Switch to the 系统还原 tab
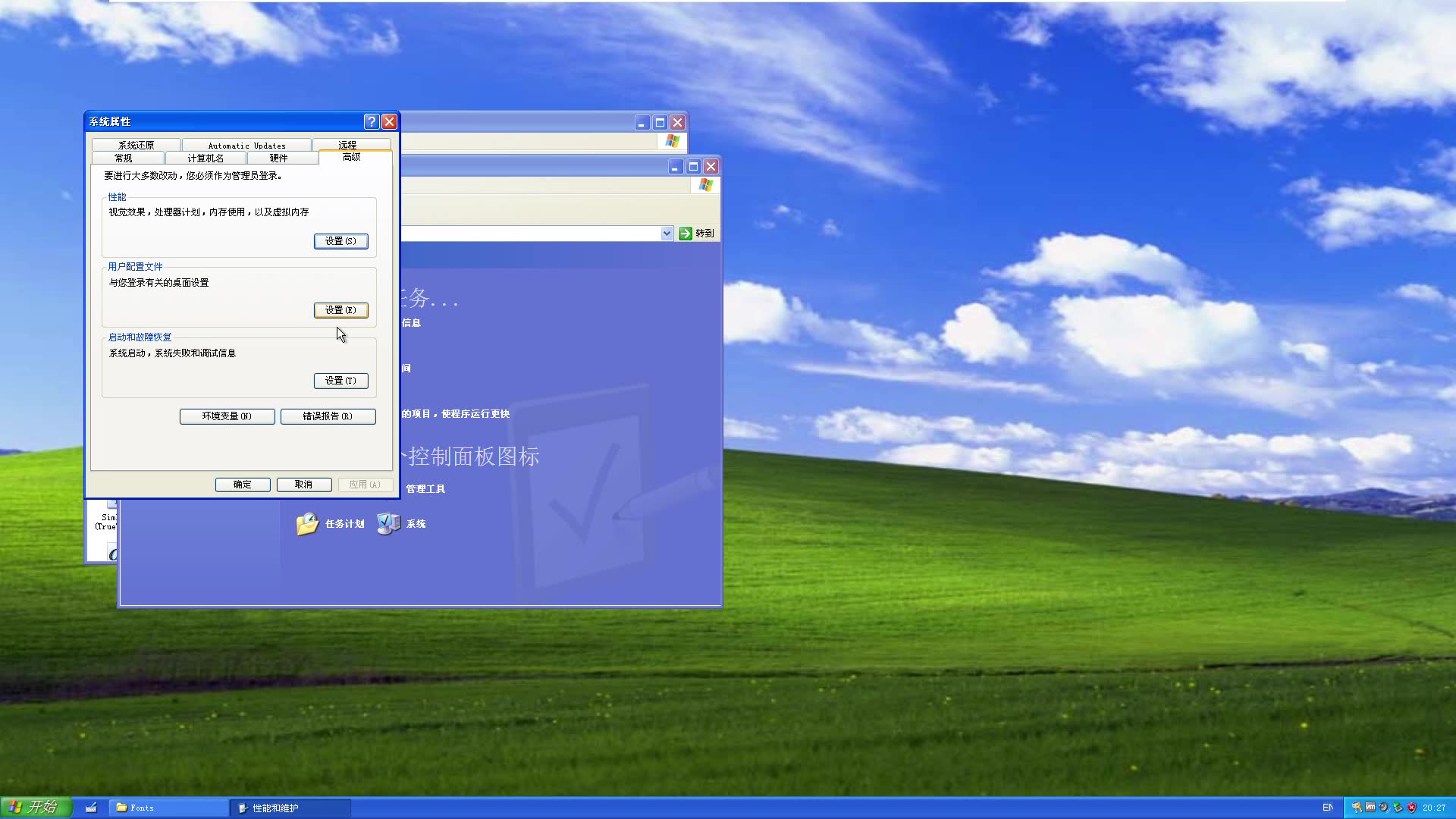The image size is (1456, 819). point(136,145)
